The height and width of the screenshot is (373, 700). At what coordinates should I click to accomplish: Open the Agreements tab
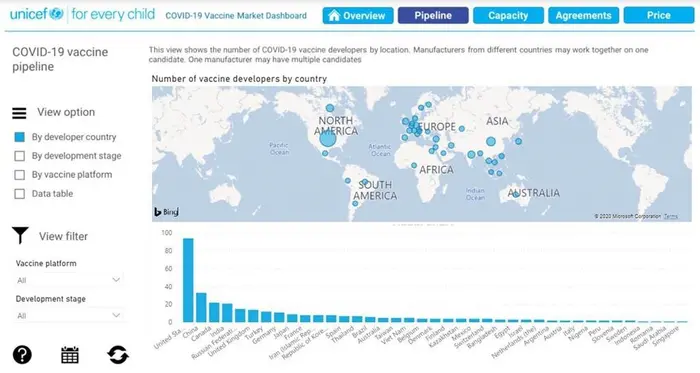(x=583, y=15)
